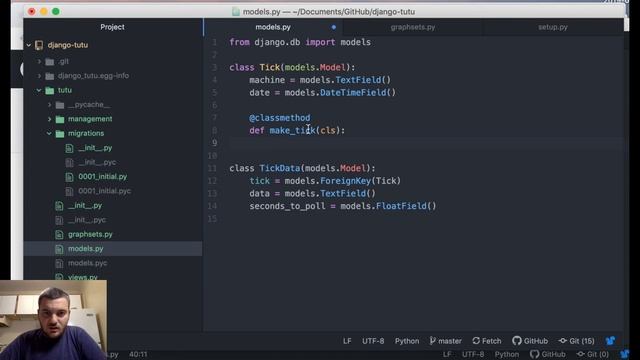
Task: Click the LF line ending selector
Action: pyautogui.click(x=347, y=341)
